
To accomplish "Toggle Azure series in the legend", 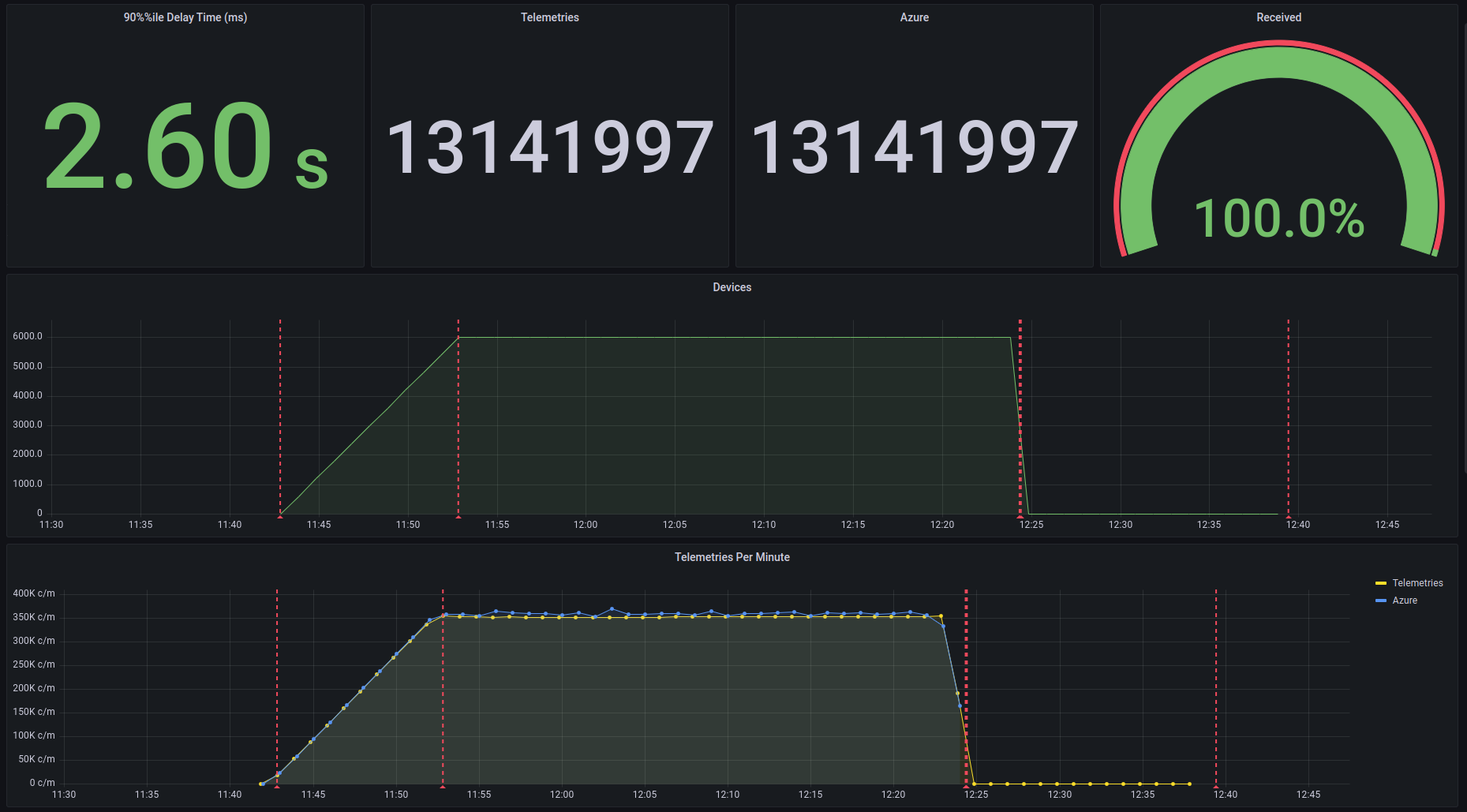I will [1405, 601].
